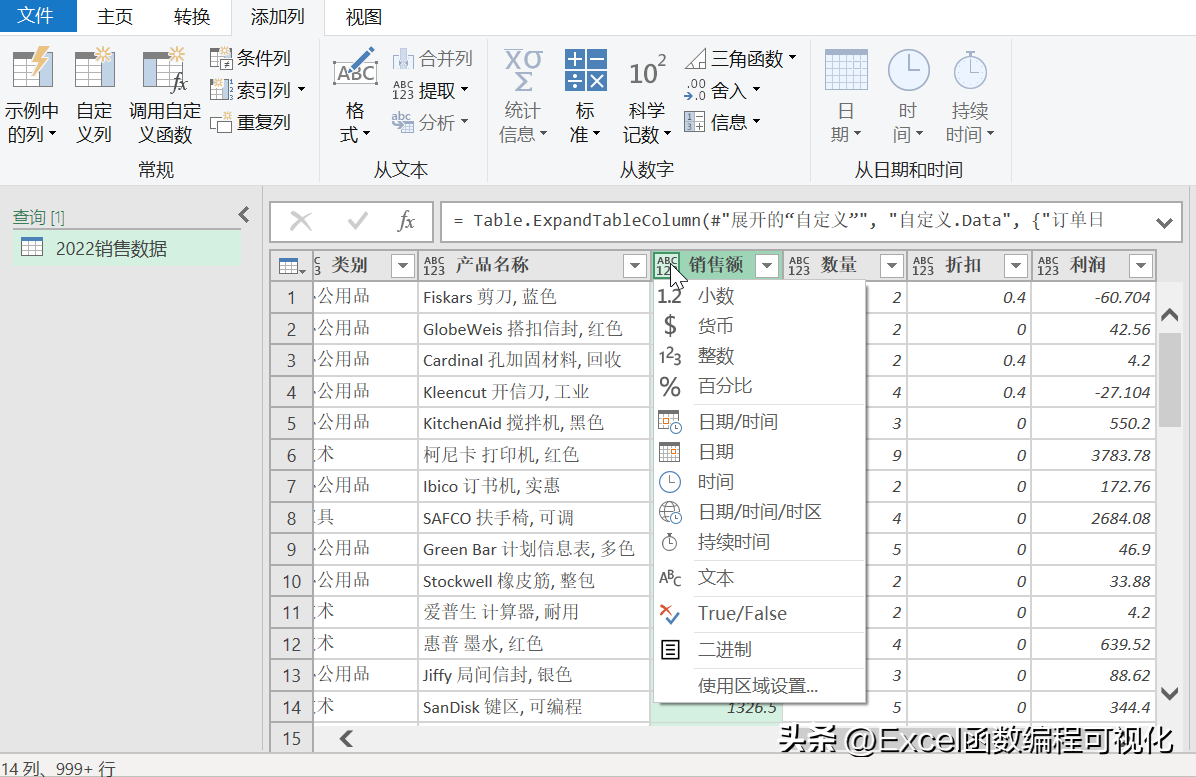This screenshot has height=777, width=1196.
Task: Open the 持续时间 duration tool
Action: click(970, 95)
